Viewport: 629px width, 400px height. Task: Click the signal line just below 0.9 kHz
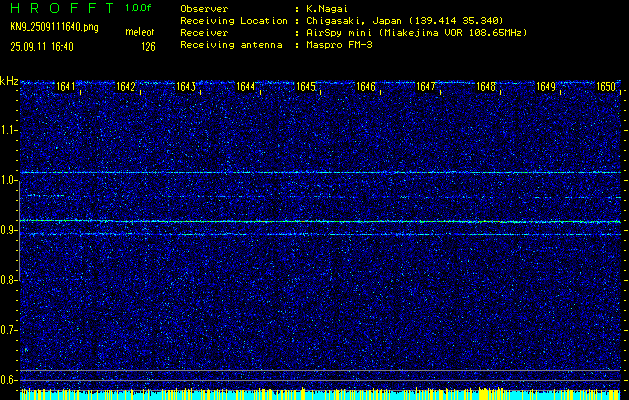pyautogui.click(x=320, y=234)
